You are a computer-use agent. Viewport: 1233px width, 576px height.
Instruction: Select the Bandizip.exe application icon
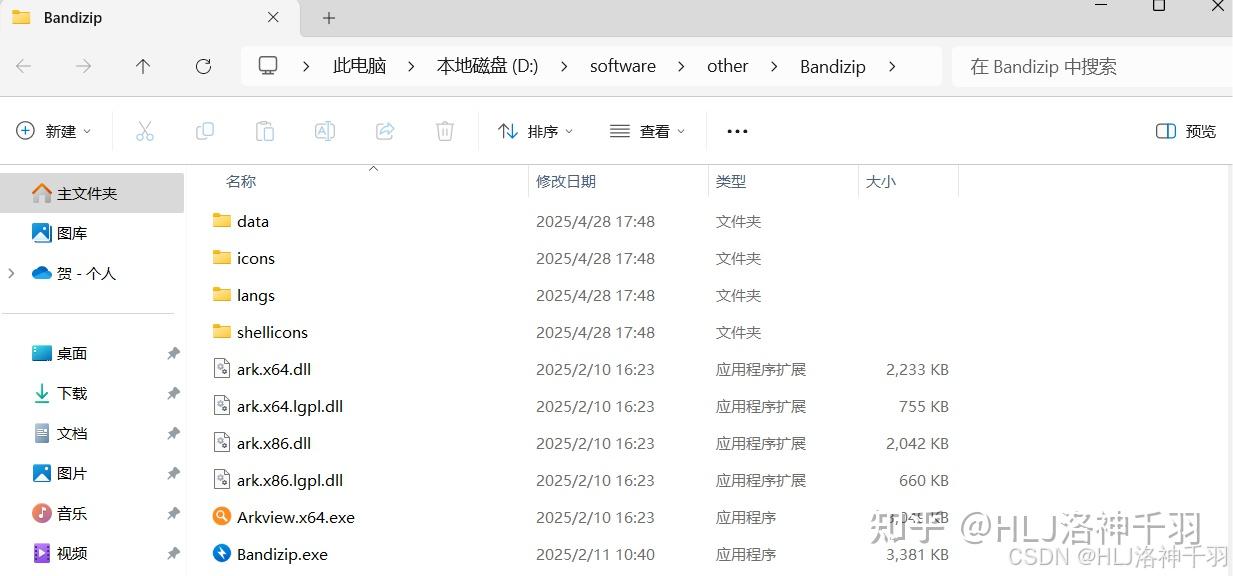pos(222,553)
